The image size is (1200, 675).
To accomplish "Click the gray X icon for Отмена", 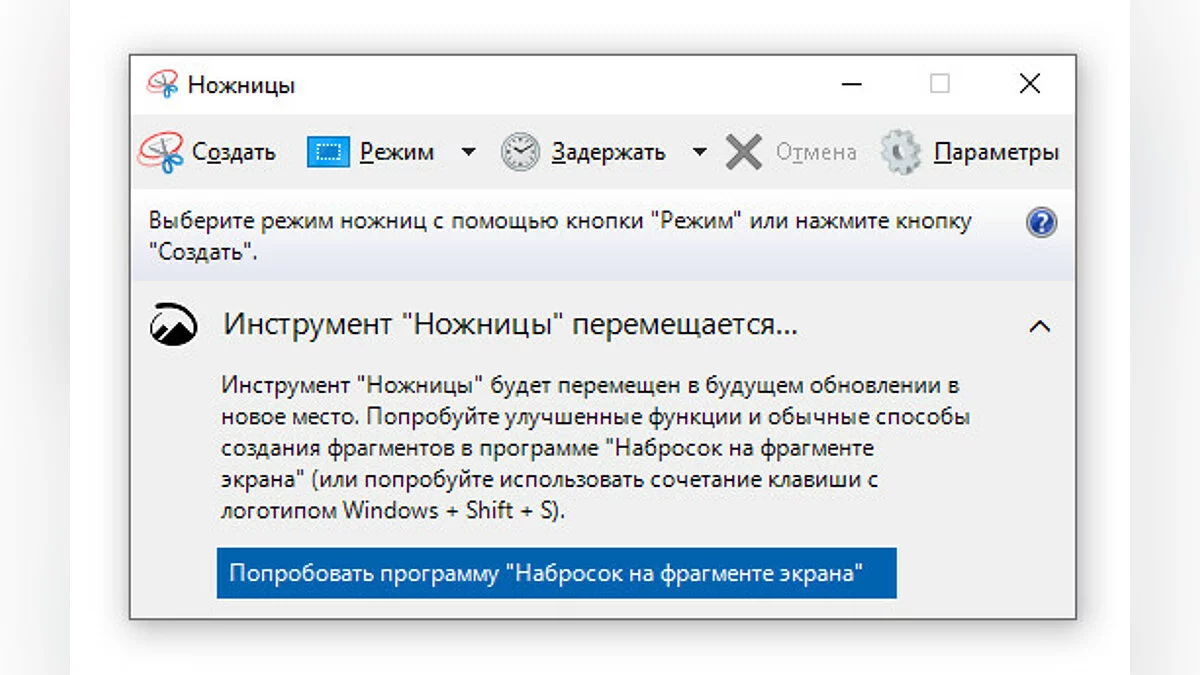I will tap(744, 152).
